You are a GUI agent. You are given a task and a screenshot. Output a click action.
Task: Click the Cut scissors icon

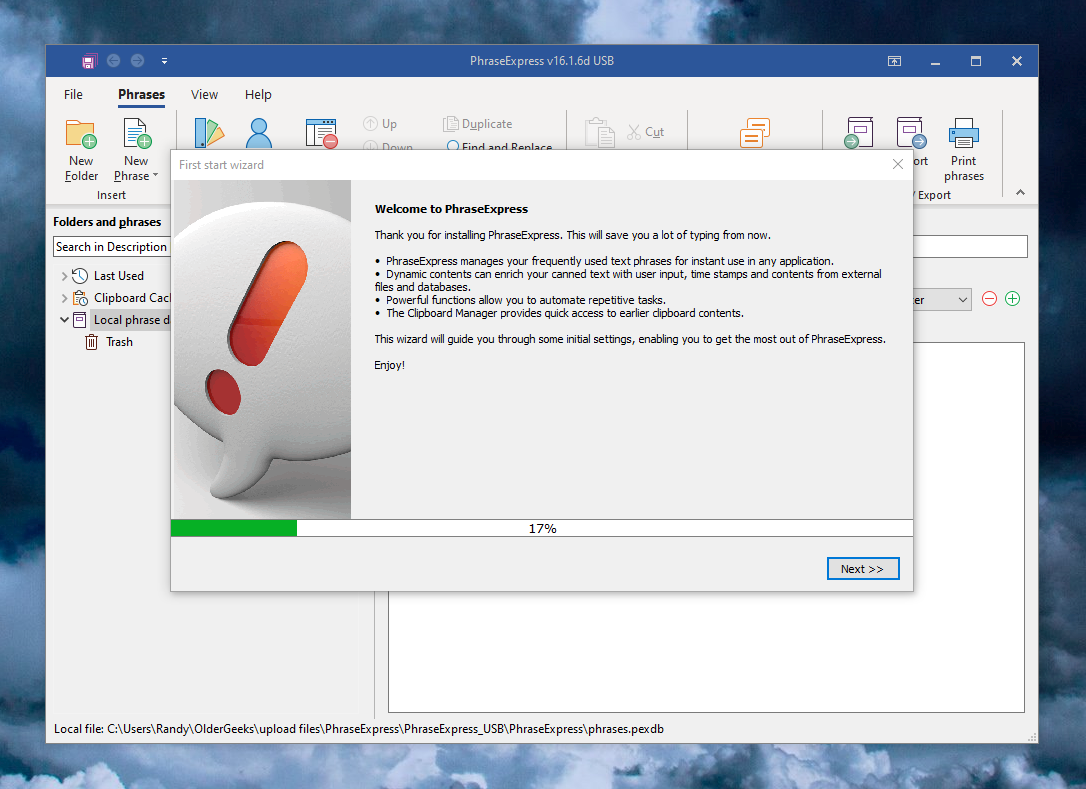click(634, 132)
